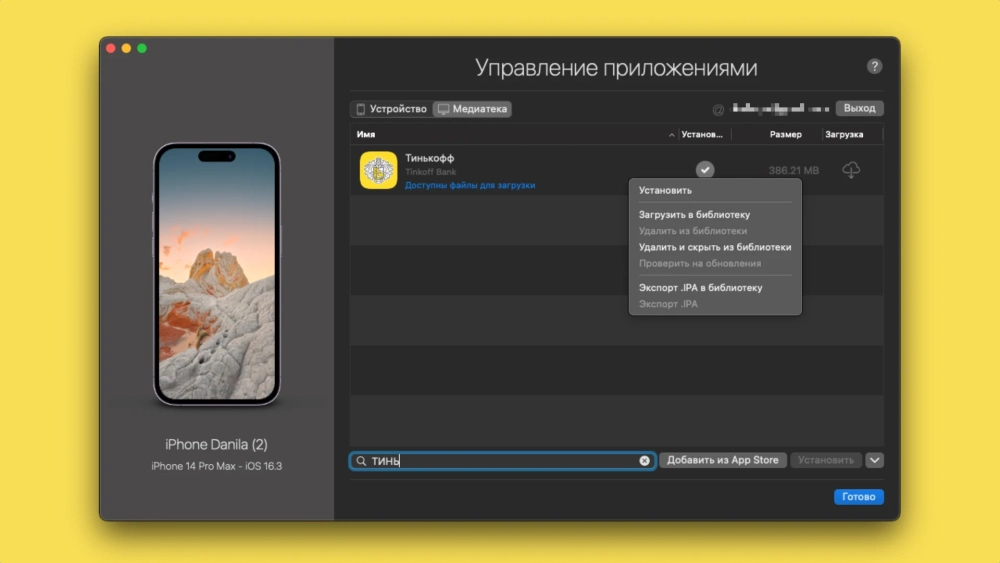Select Загрузить в библиотеку menu item

click(694, 215)
